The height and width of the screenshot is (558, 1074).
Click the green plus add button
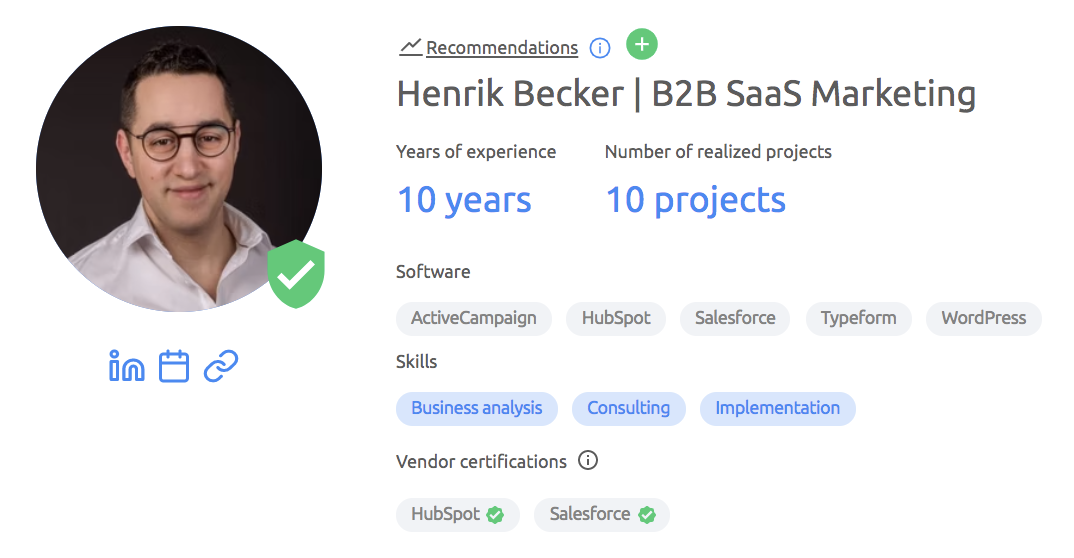642,45
